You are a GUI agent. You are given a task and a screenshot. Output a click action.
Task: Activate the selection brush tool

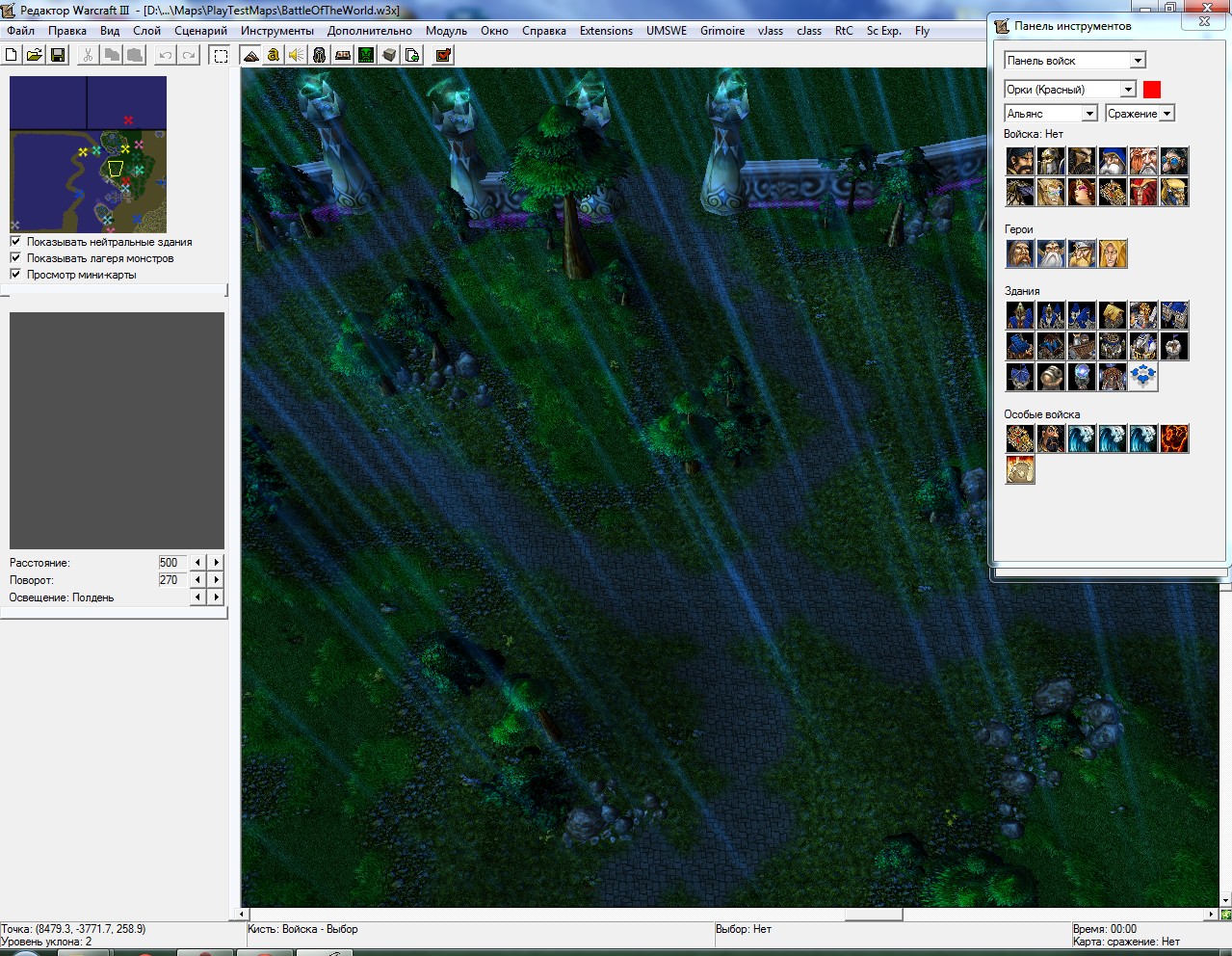coord(221,55)
